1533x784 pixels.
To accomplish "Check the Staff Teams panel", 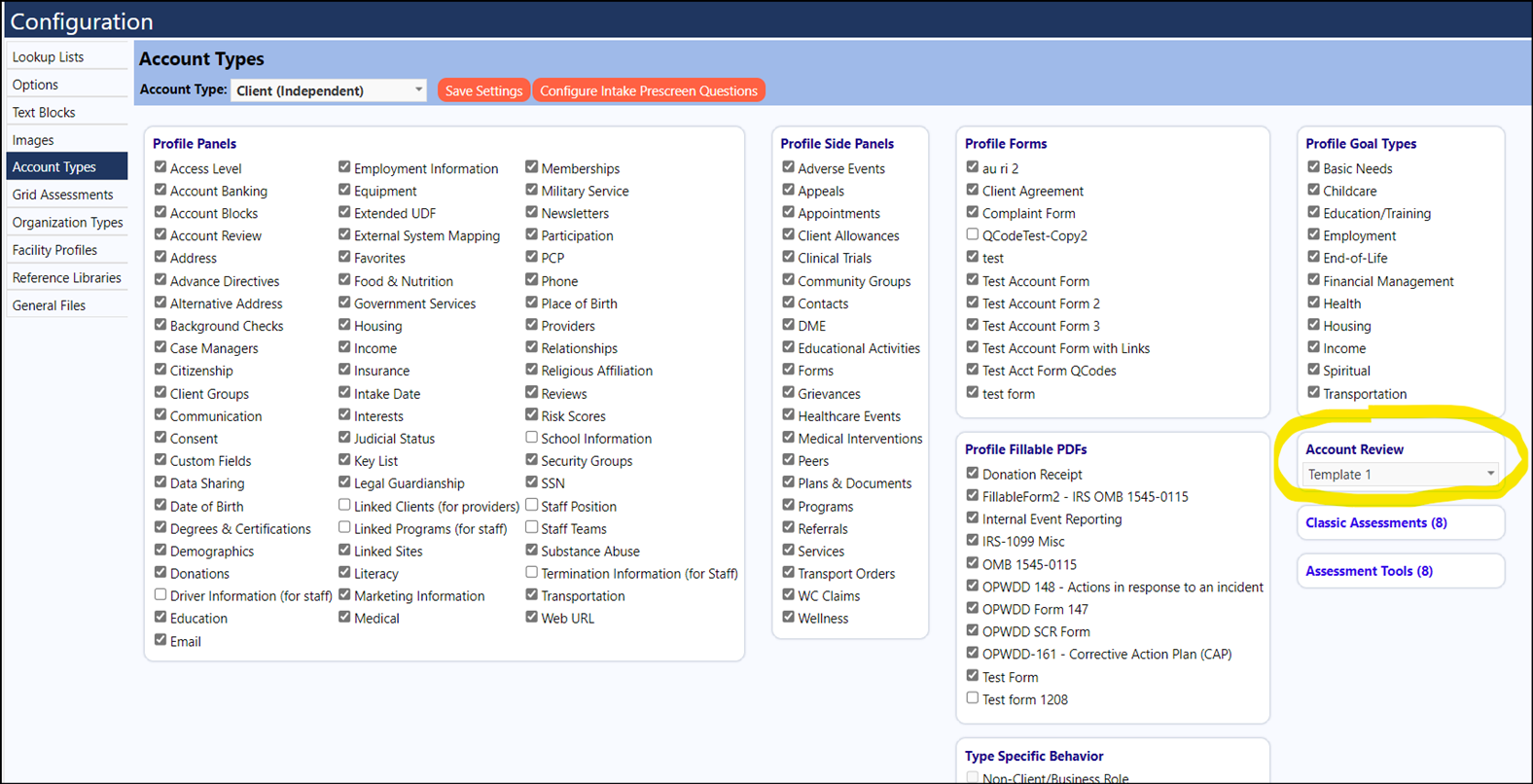I will [532, 527].
